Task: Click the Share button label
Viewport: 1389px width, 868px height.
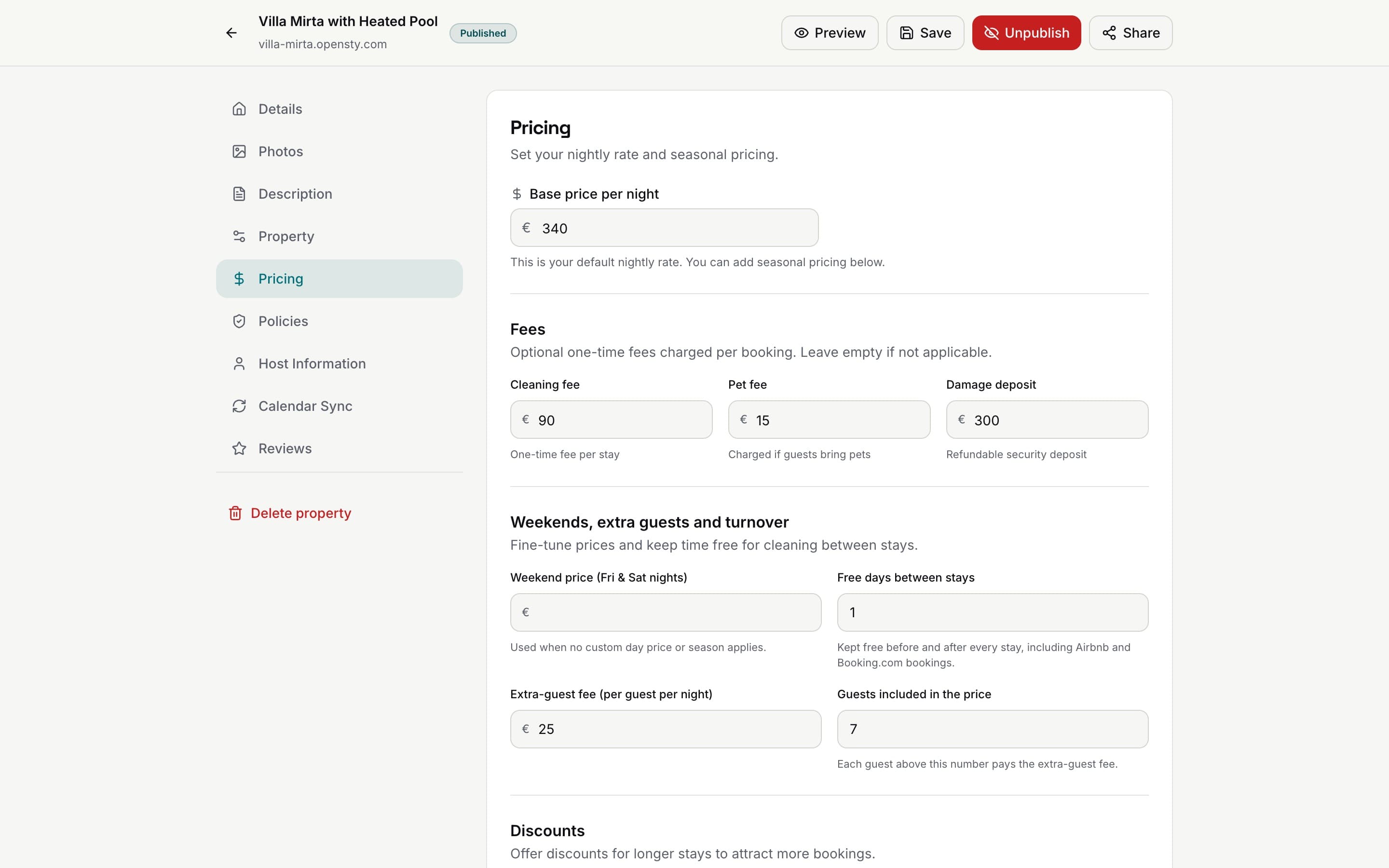Action: pyautogui.click(x=1141, y=33)
